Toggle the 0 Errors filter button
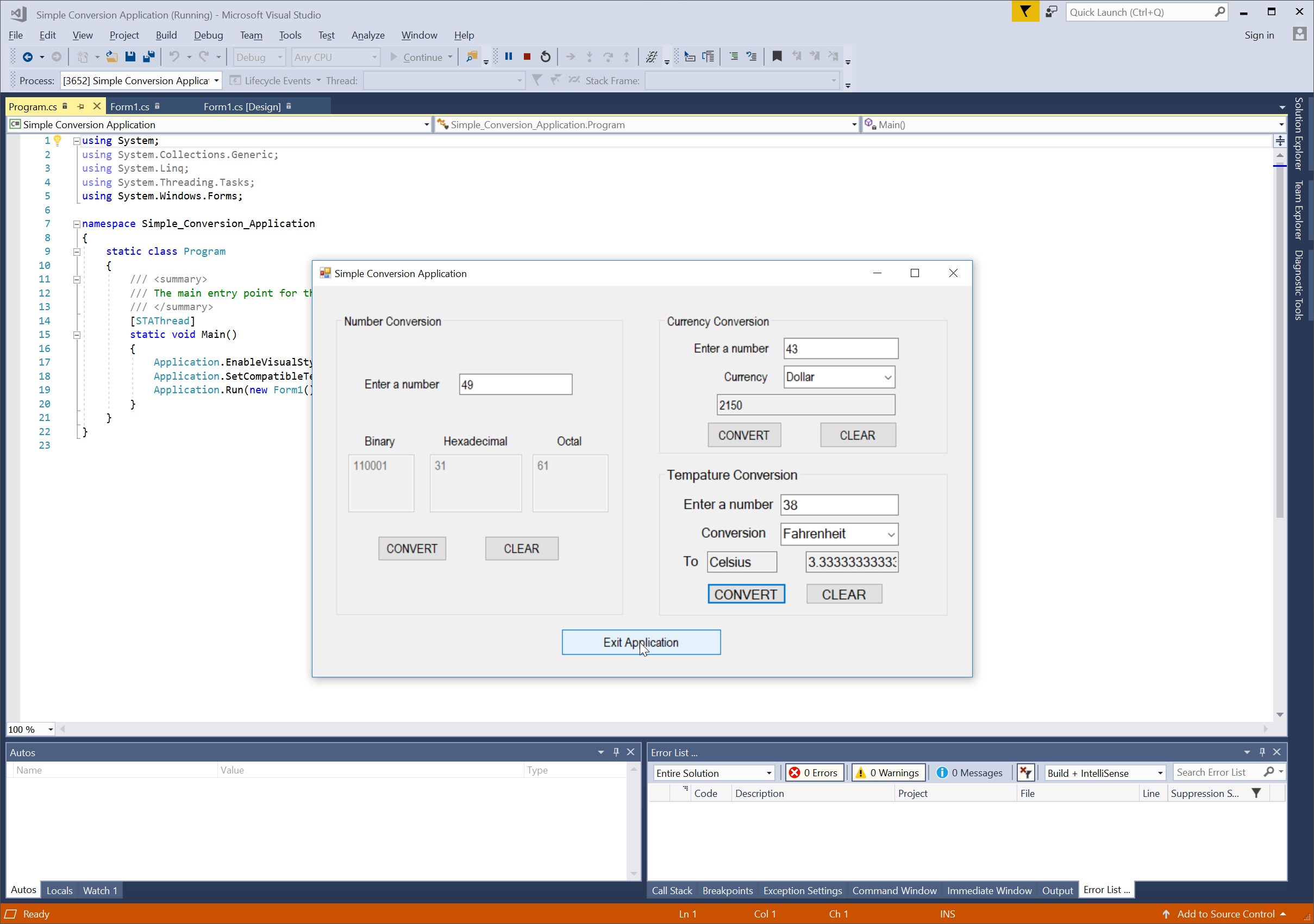Image resolution: width=1314 pixels, height=924 pixels. click(814, 772)
